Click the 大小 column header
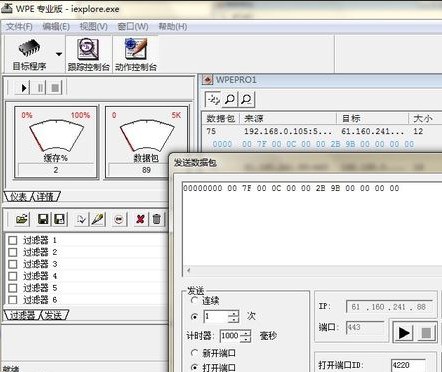 pyautogui.click(x=426, y=119)
